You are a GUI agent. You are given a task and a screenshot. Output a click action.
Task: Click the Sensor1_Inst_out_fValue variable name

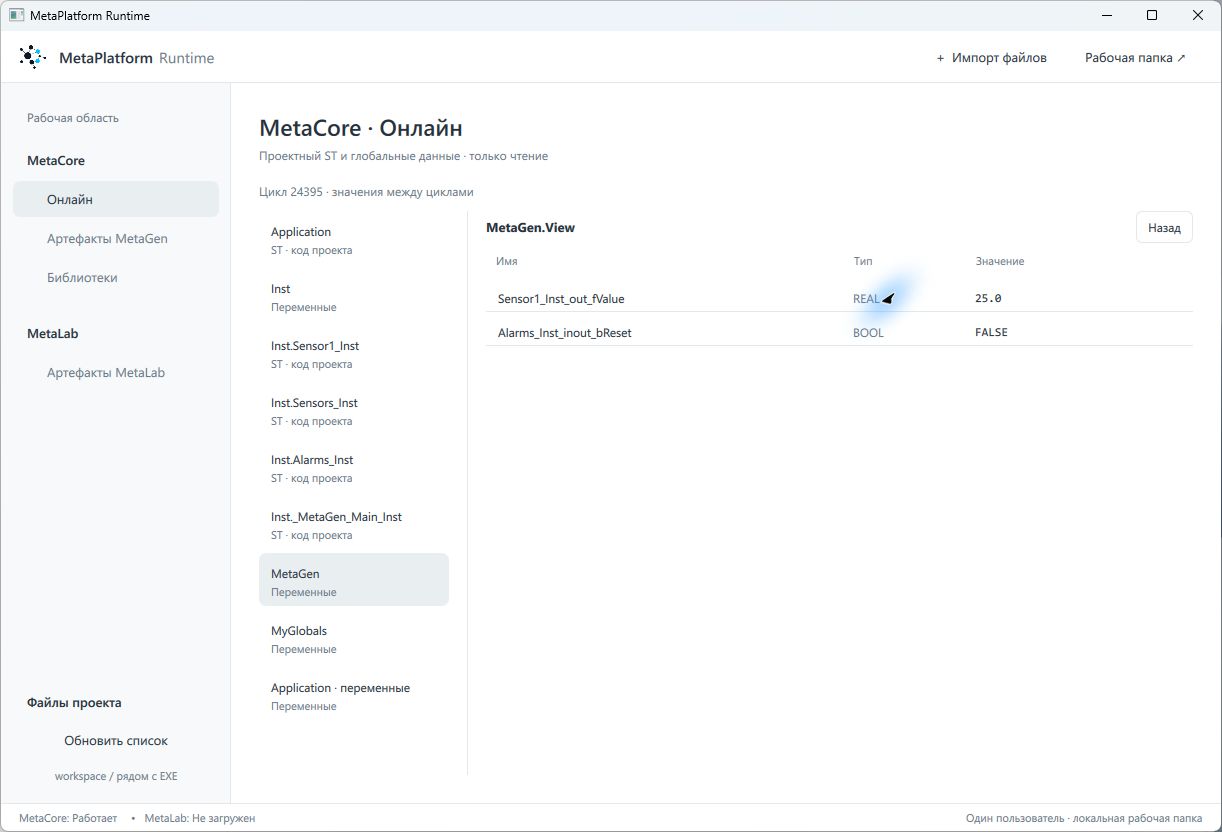coord(561,299)
